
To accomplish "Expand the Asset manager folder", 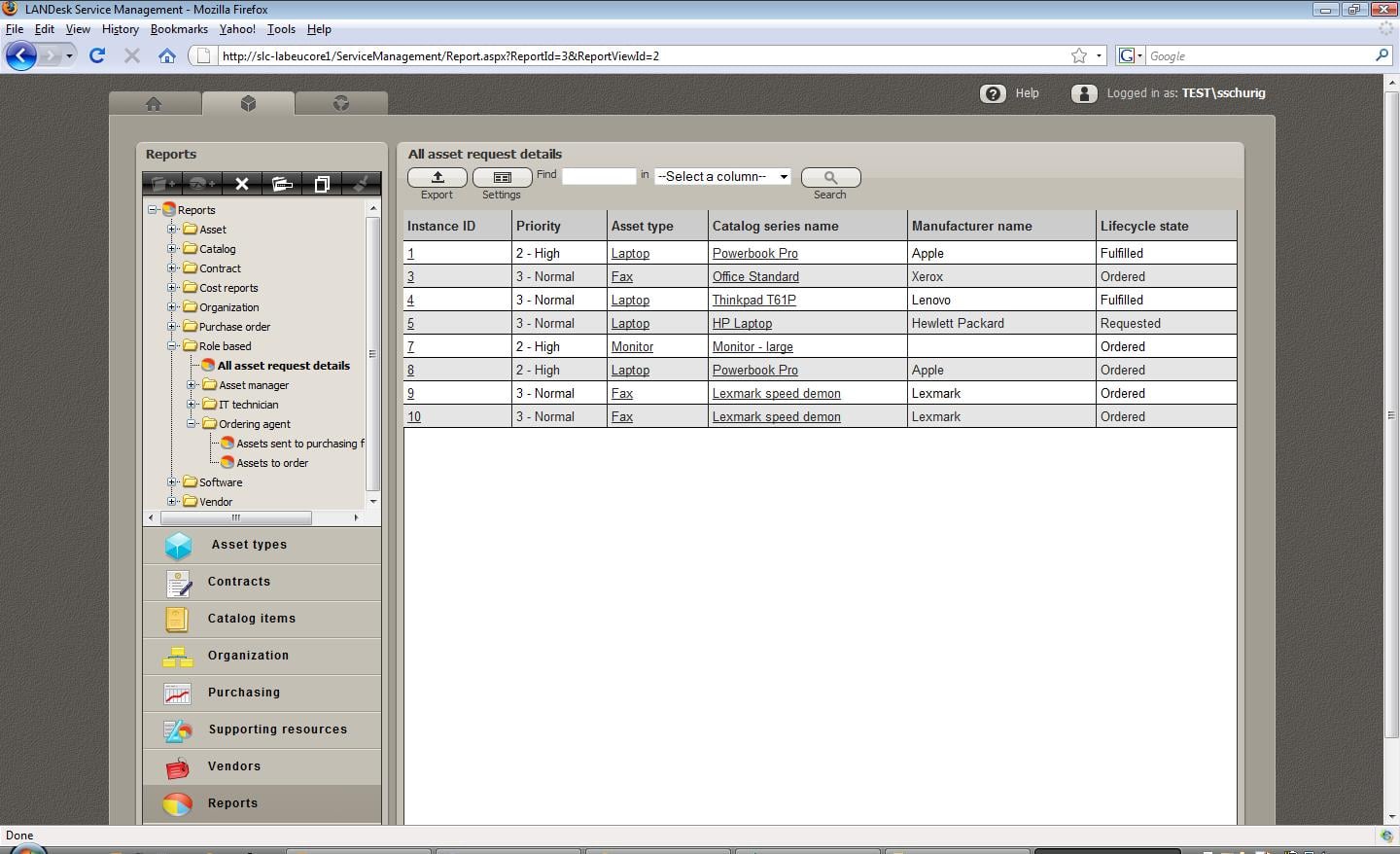I will pyautogui.click(x=192, y=385).
